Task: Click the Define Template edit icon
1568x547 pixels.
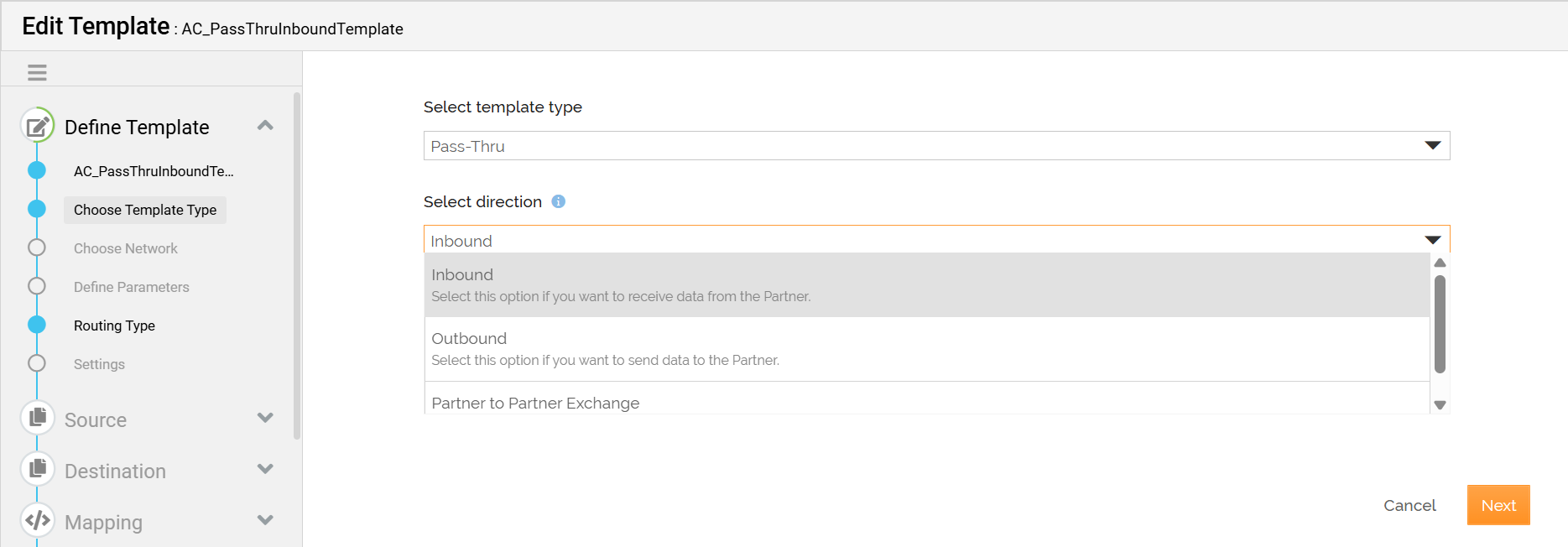Action: coord(38,127)
